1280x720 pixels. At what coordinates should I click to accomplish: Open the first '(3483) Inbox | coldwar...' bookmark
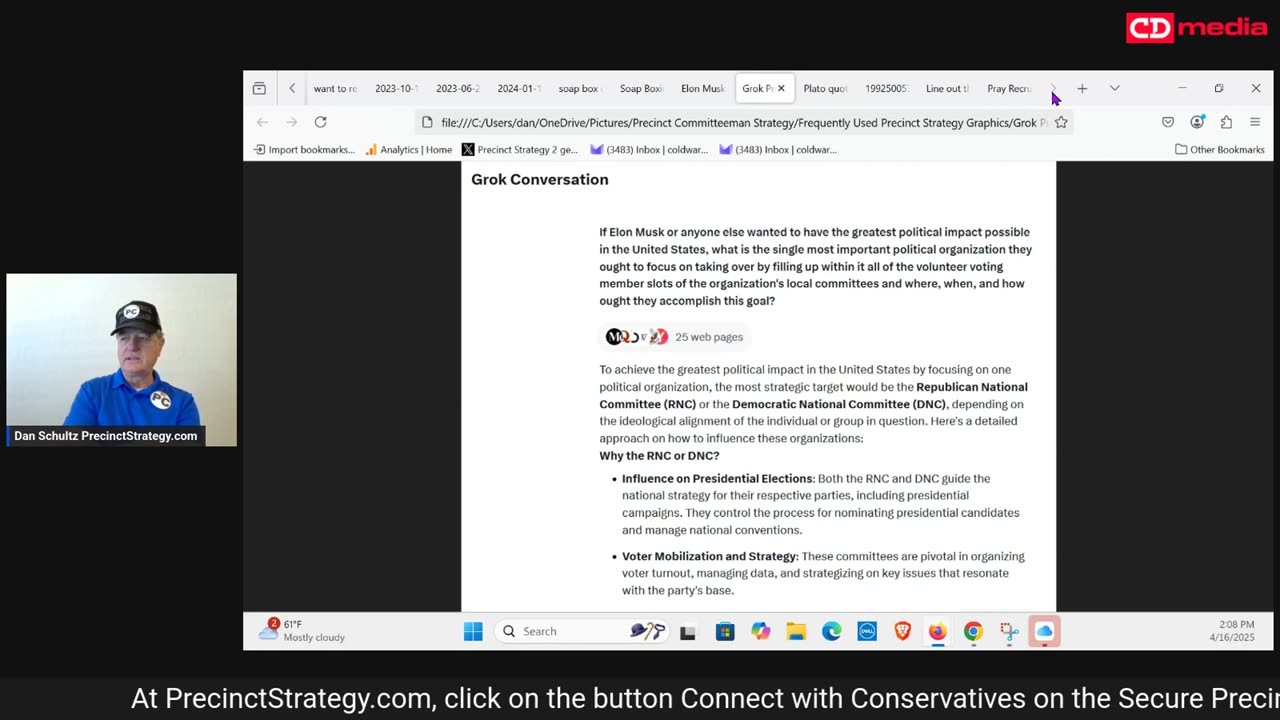649,150
